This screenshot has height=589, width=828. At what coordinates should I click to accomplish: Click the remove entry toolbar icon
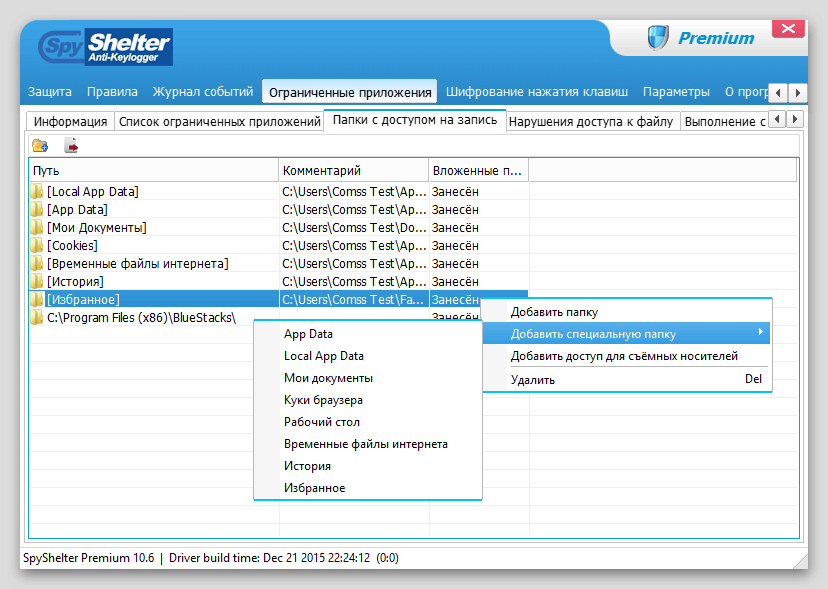pyautogui.click(x=71, y=145)
